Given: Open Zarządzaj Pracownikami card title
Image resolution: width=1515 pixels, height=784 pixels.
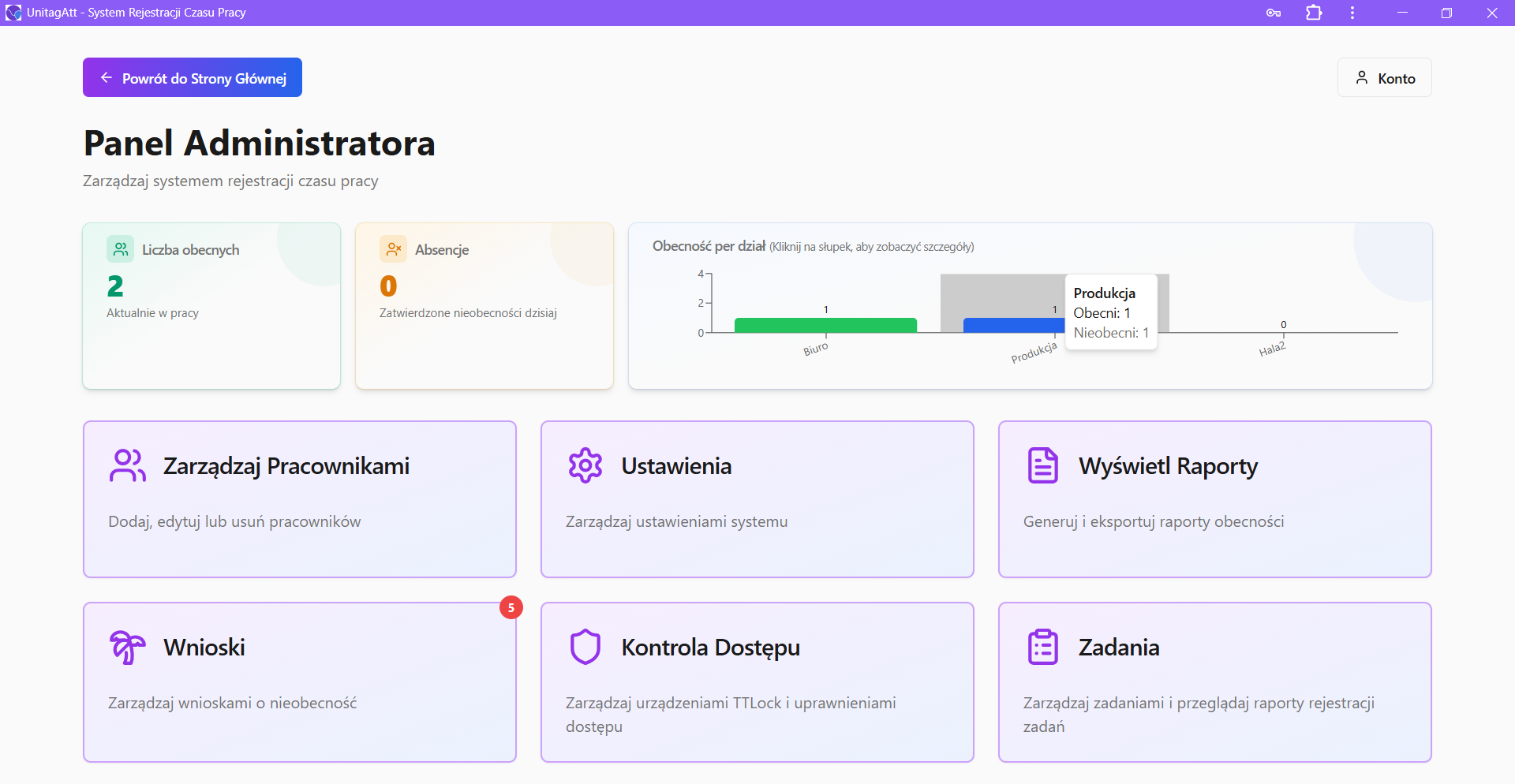Looking at the screenshot, I should click(286, 465).
